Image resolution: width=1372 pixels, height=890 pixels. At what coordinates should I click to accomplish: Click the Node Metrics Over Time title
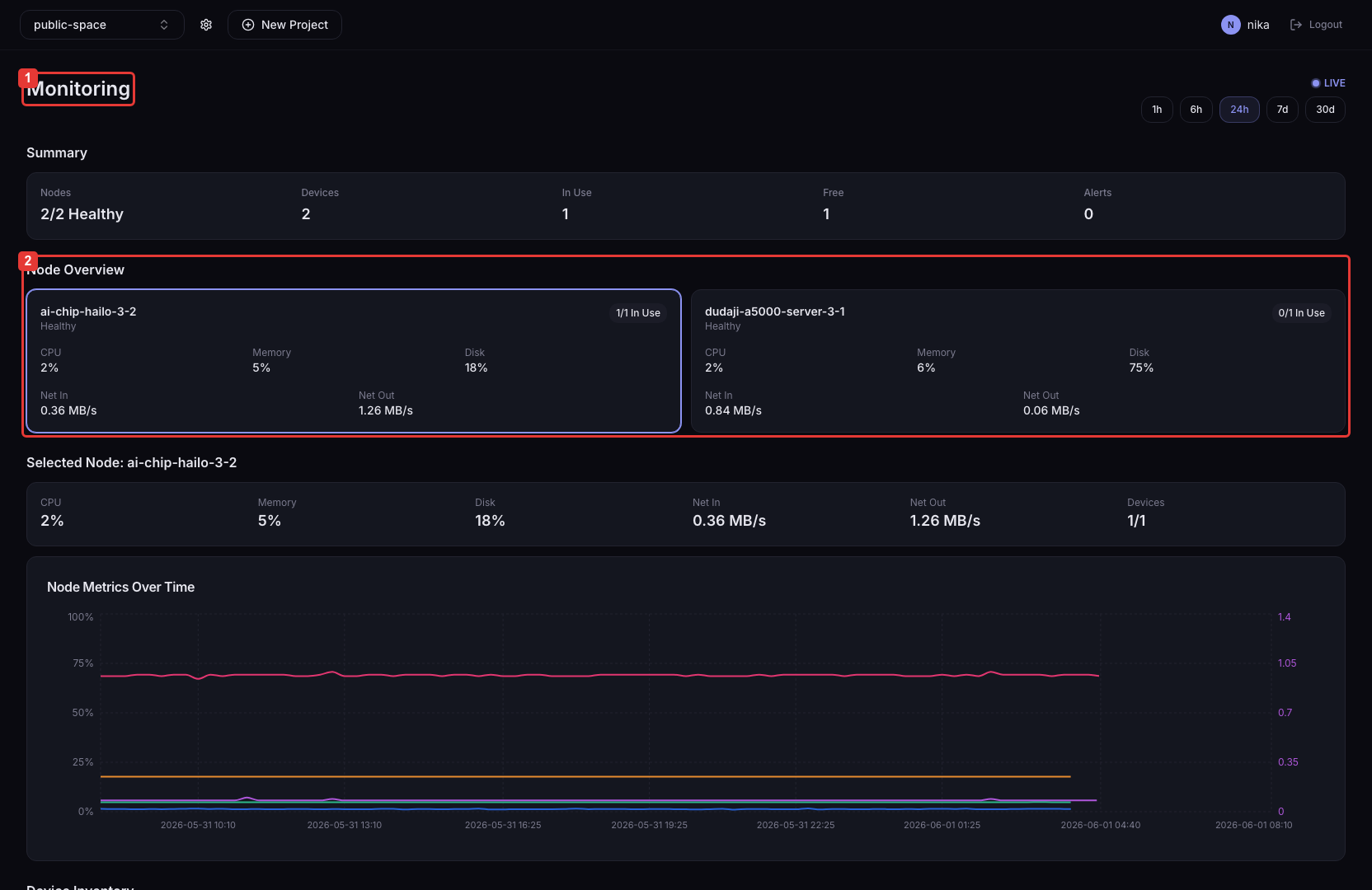pos(120,587)
